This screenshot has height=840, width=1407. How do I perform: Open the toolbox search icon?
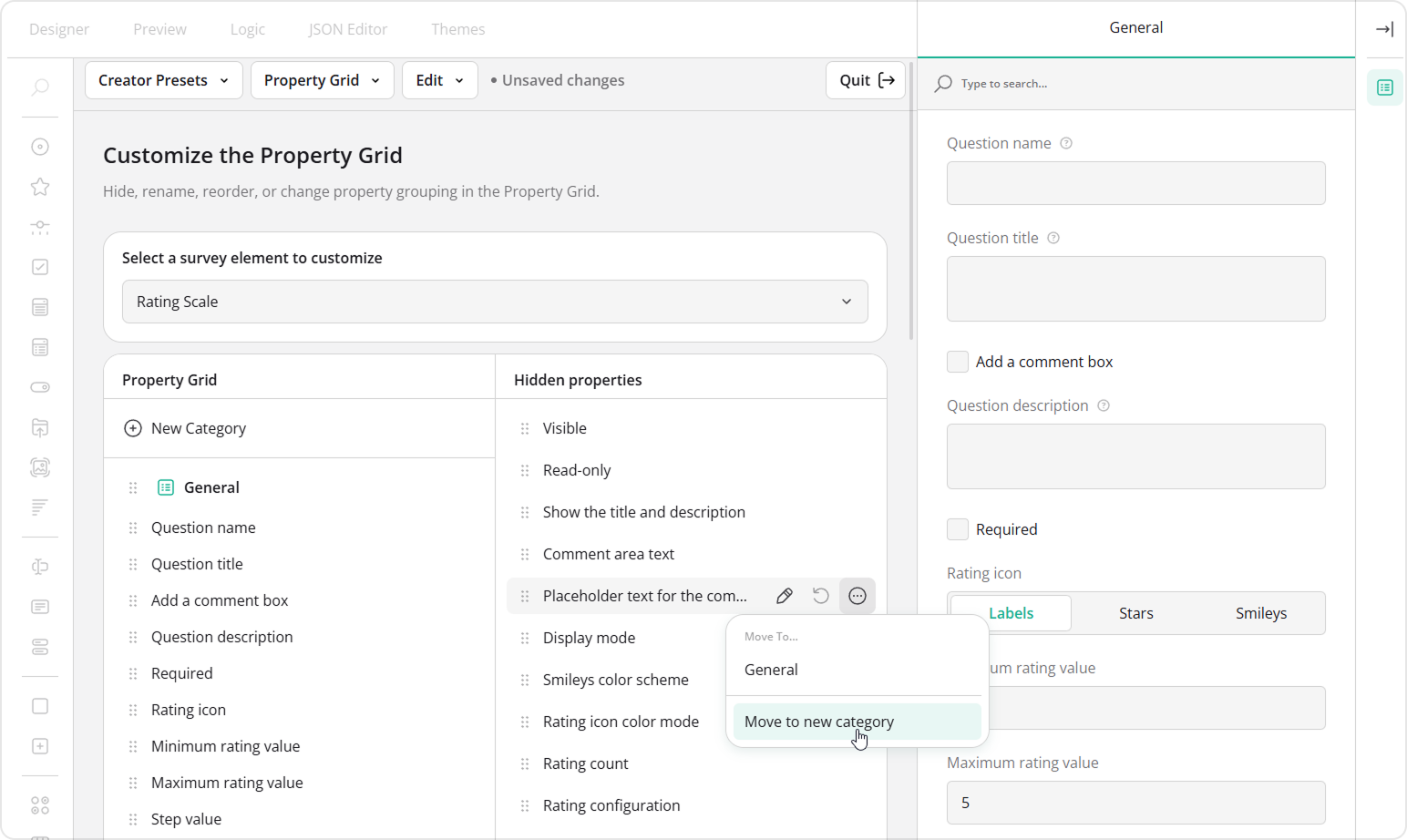click(40, 87)
